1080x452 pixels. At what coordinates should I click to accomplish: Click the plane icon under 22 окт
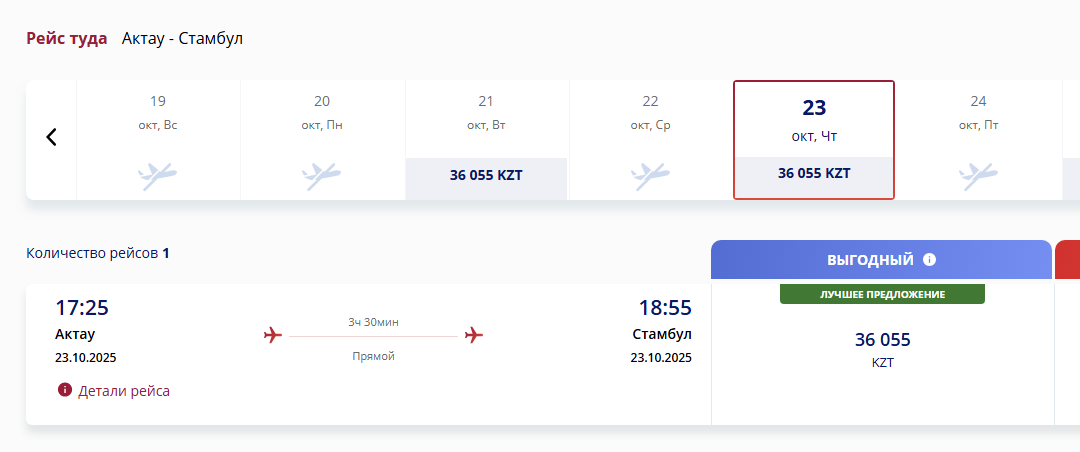(650, 176)
